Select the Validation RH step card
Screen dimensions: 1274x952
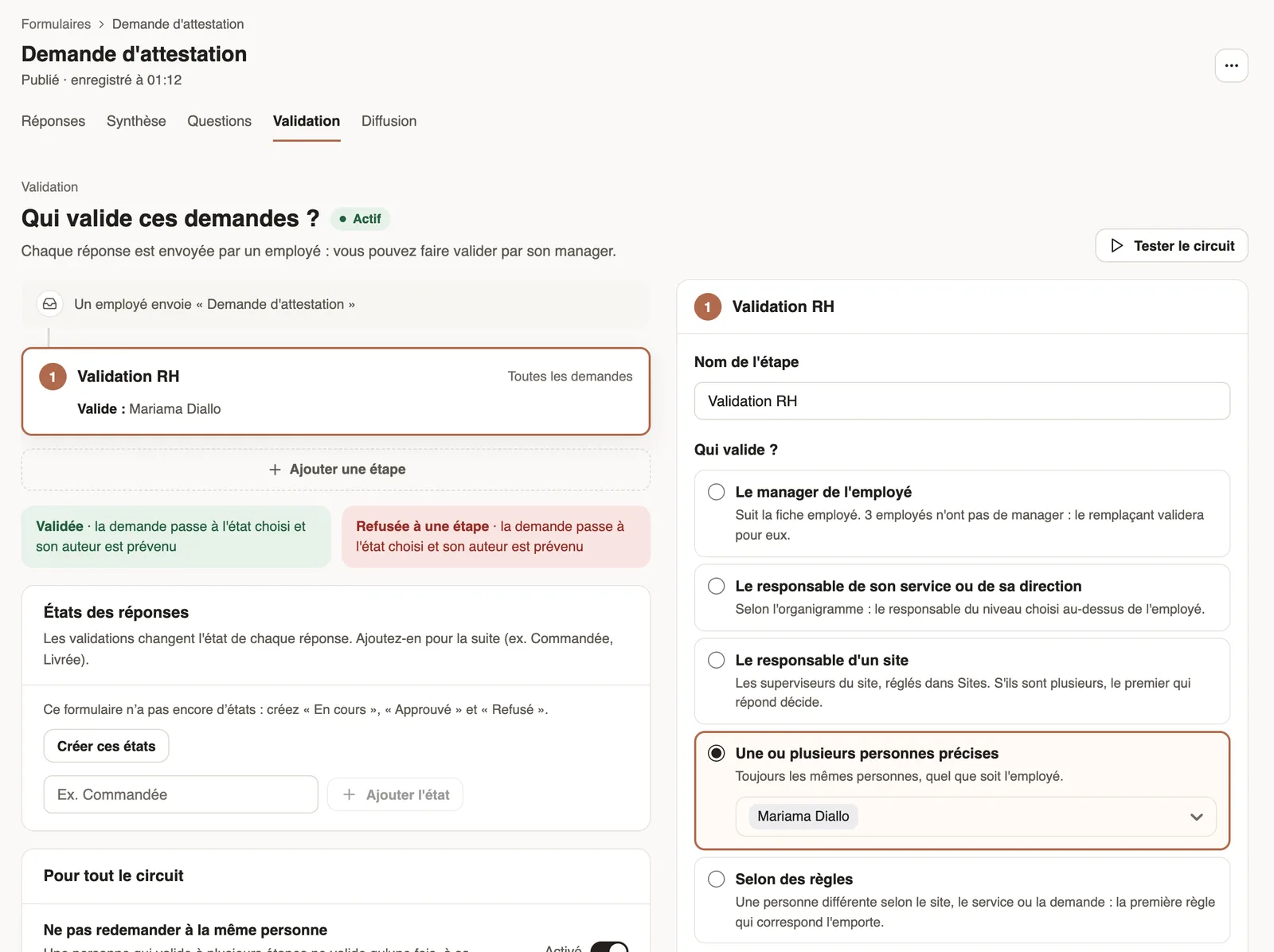[336, 392]
